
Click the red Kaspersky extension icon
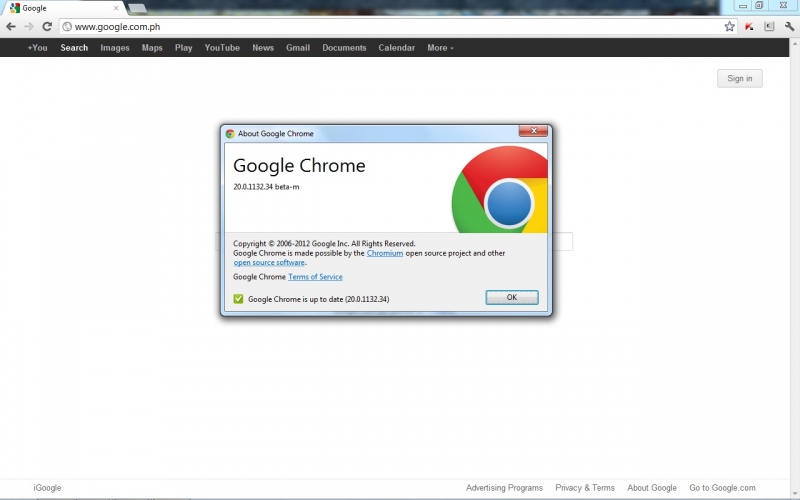750,27
